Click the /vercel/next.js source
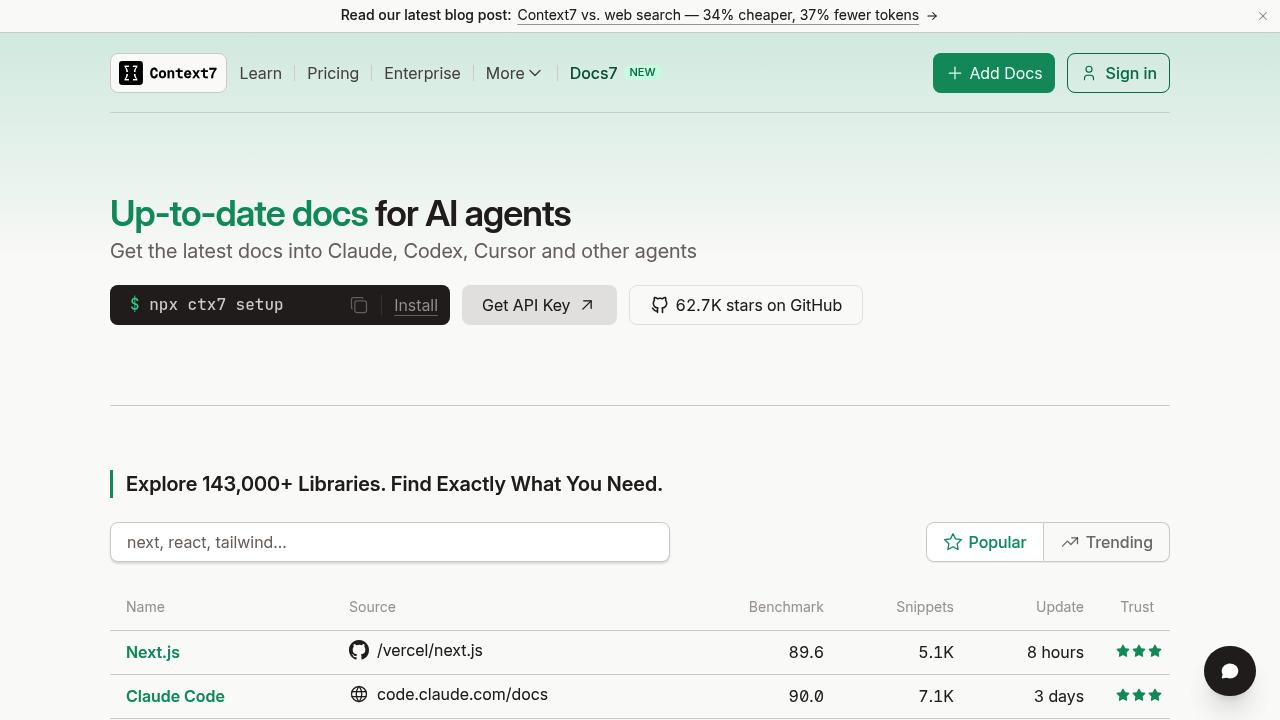 (430, 651)
